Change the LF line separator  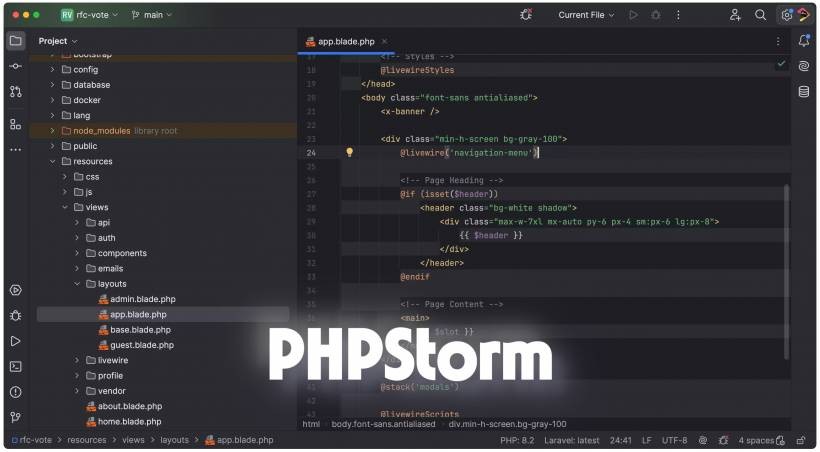647,440
